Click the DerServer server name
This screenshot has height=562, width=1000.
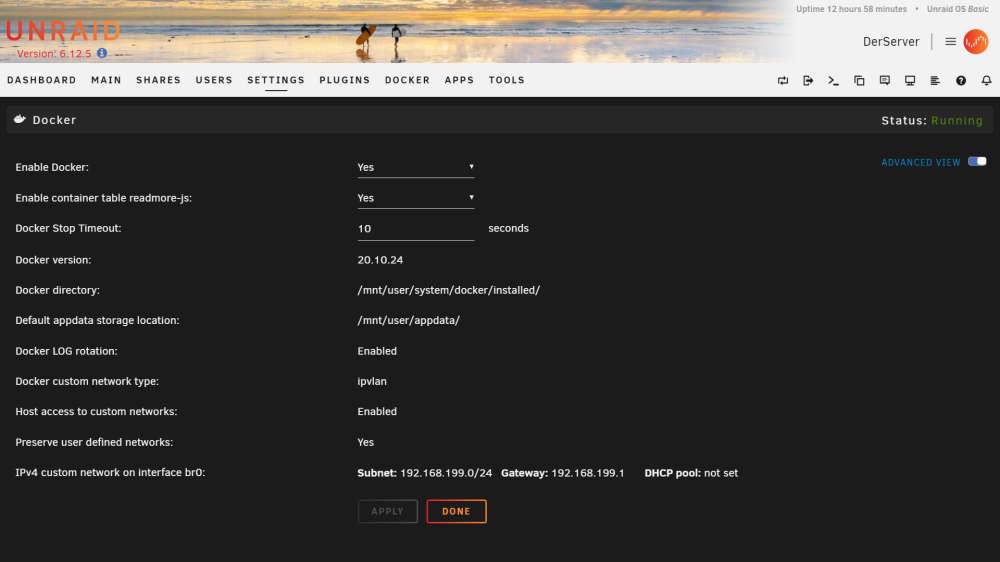(891, 41)
